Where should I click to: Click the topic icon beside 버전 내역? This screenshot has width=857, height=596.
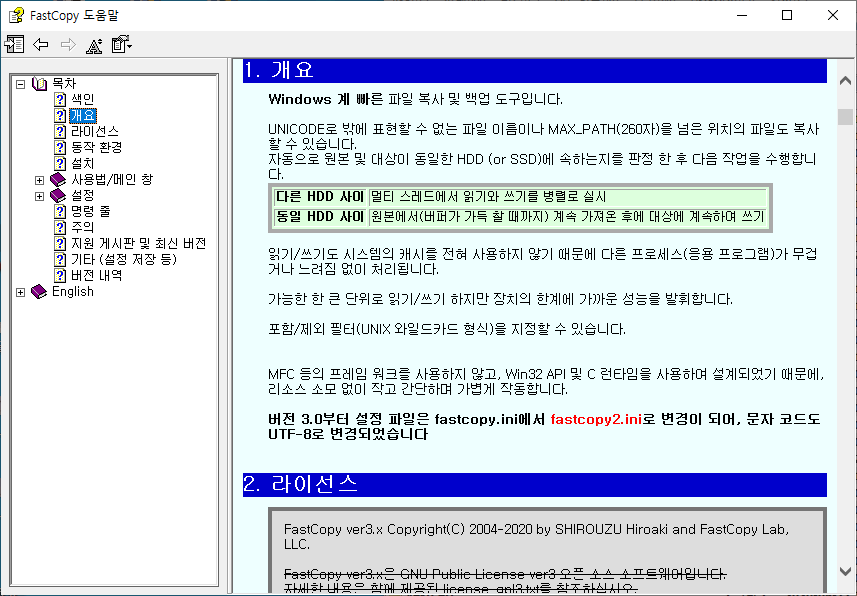point(60,276)
